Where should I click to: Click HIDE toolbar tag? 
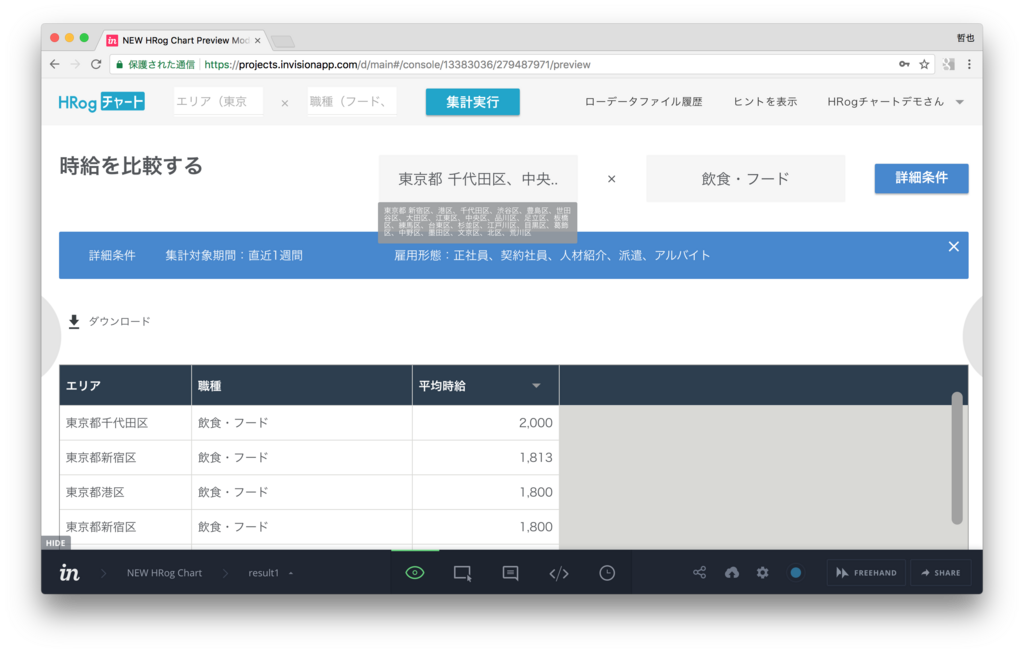coord(56,543)
